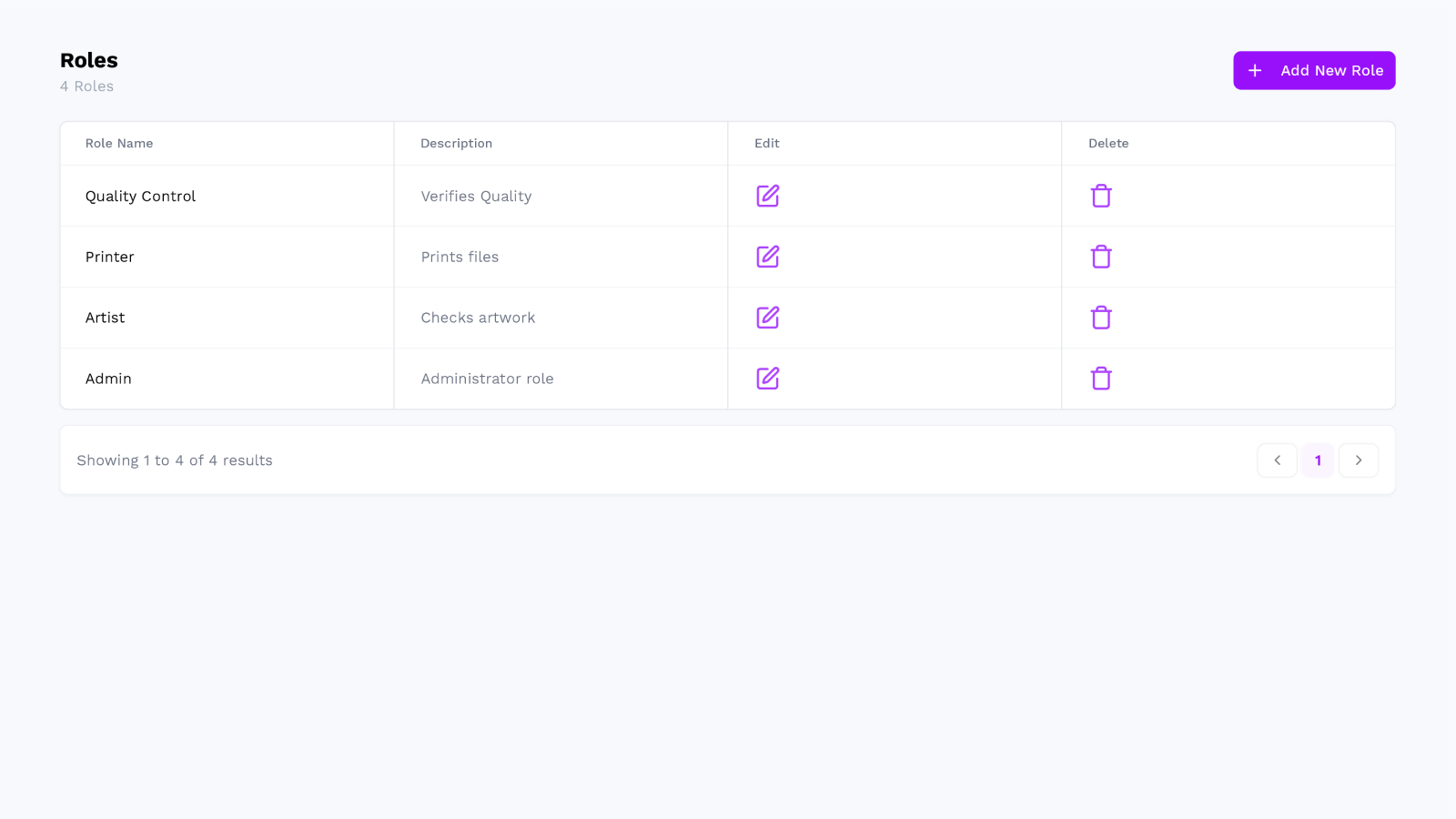Click the Description column header

coord(456,143)
